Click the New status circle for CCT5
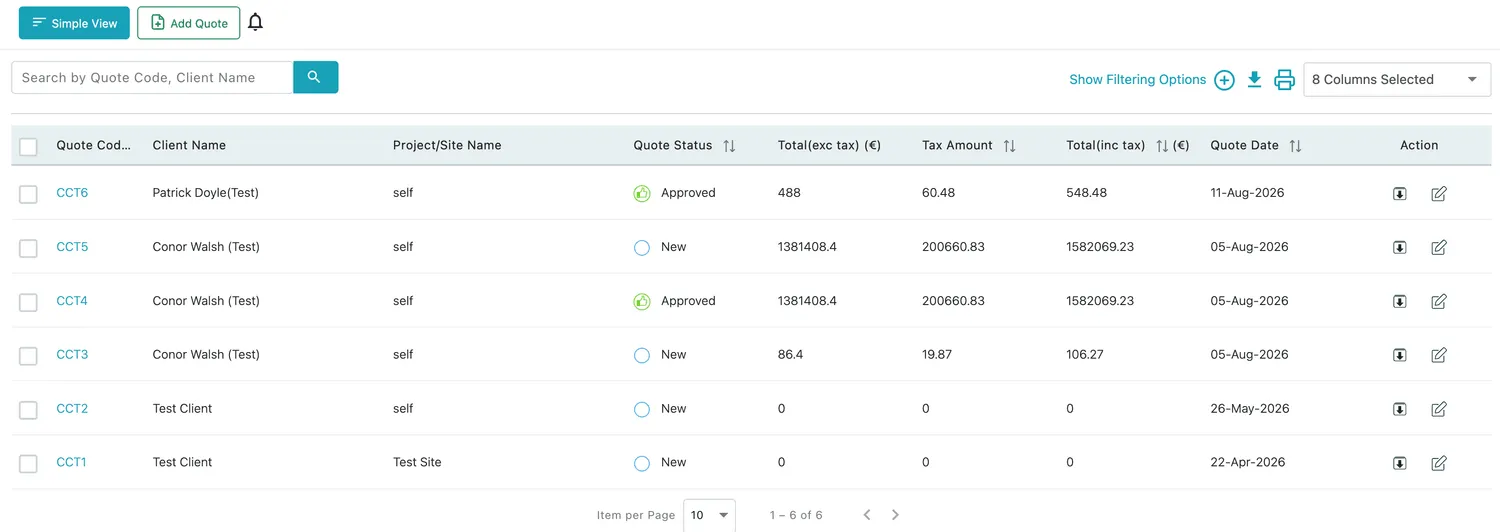1500x532 pixels. pyautogui.click(x=642, y=247)
